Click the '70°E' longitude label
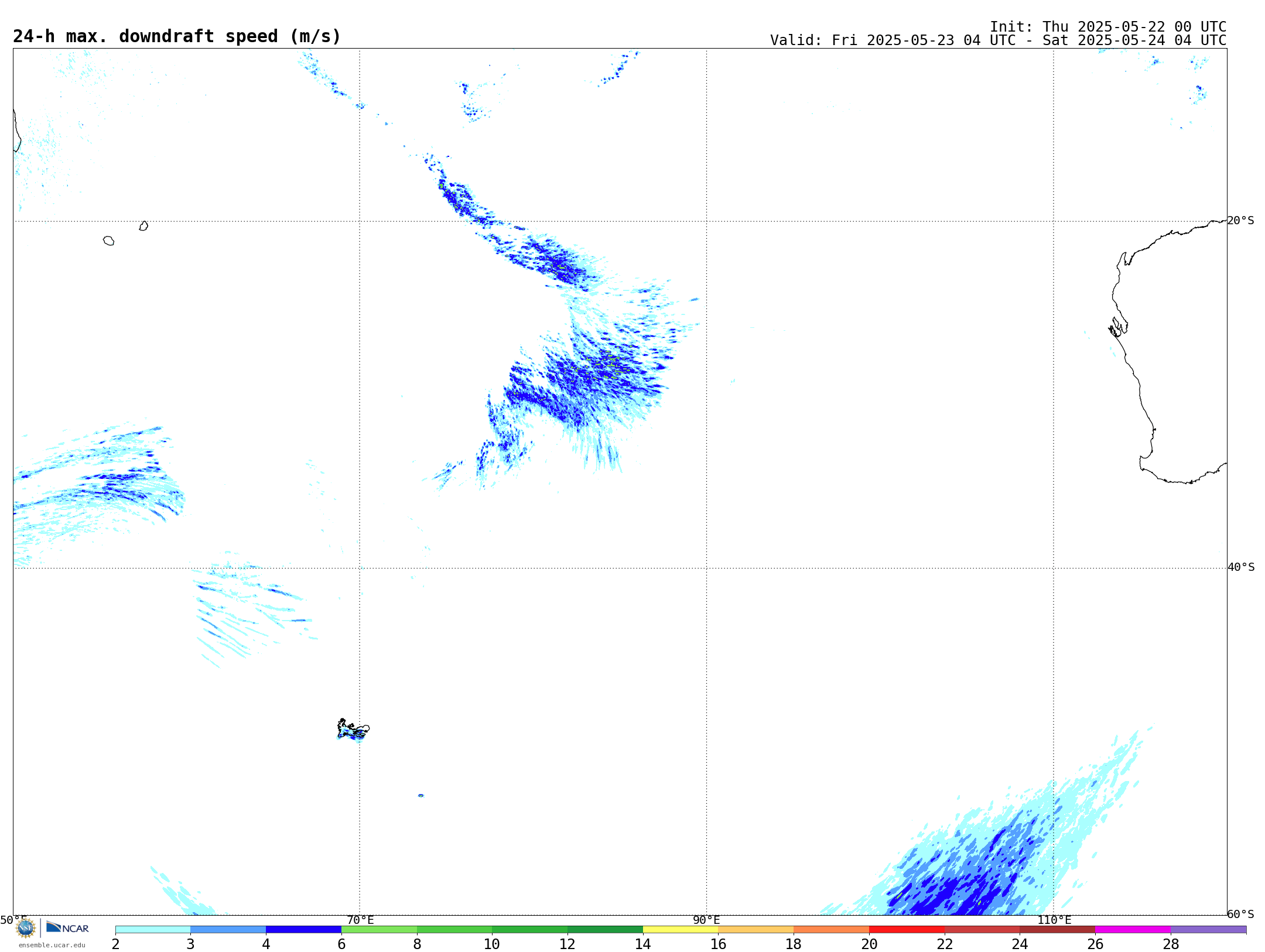Screen dimensions: 1265x952 coord(360,920)
